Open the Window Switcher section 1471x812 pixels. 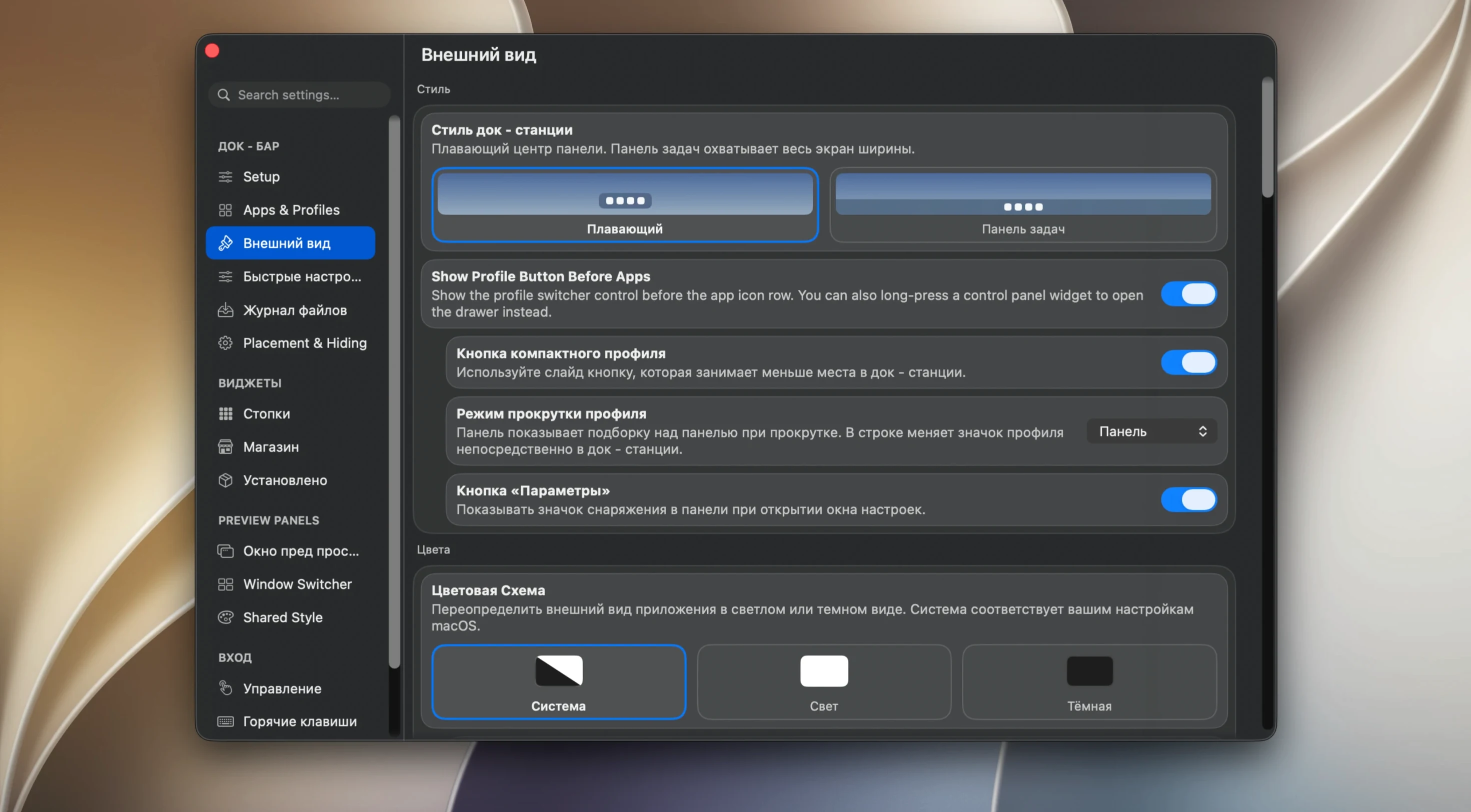point(291,584)
